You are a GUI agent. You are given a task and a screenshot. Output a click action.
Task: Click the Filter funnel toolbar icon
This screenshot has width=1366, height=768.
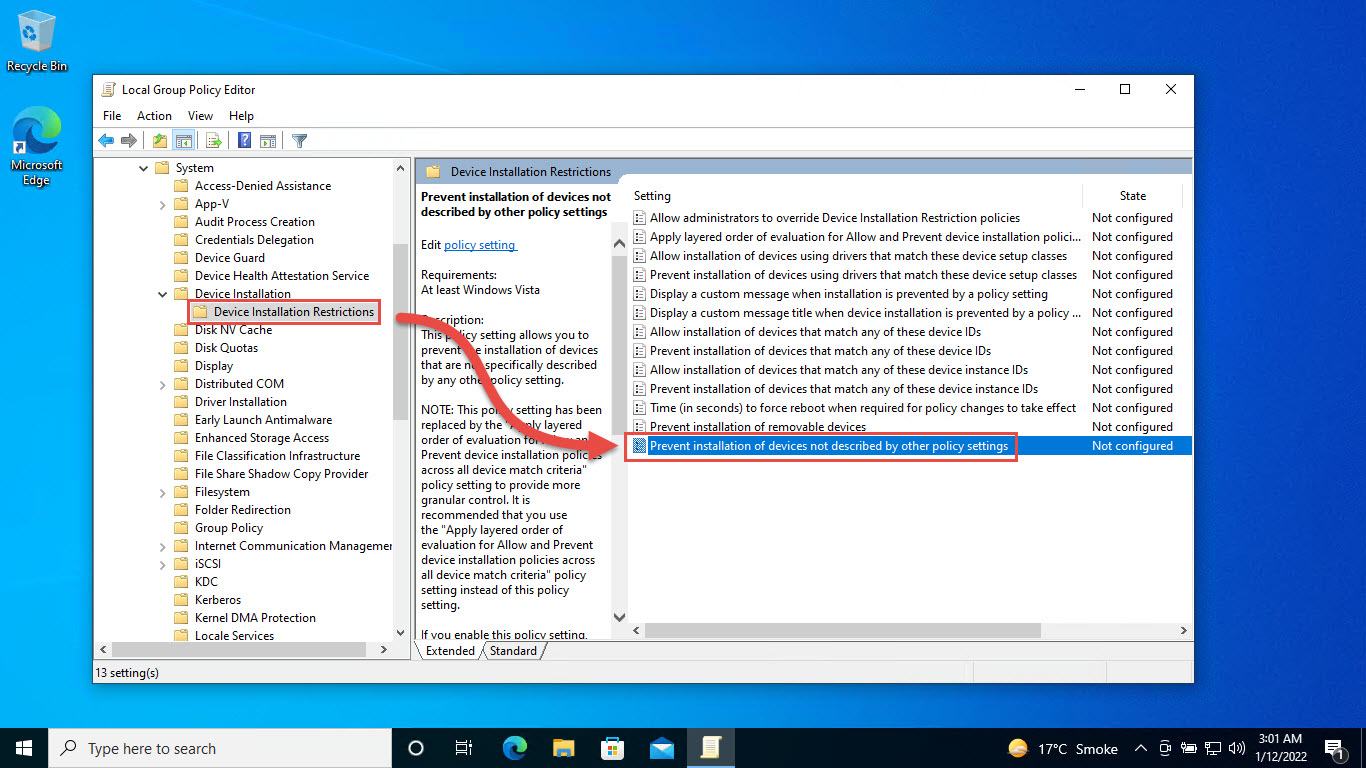[299, 141]
